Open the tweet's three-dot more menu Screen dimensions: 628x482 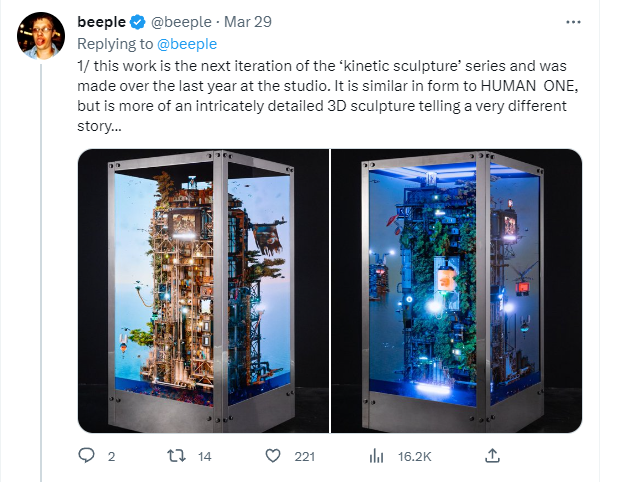pyautogui.click(x=572, y=22)
